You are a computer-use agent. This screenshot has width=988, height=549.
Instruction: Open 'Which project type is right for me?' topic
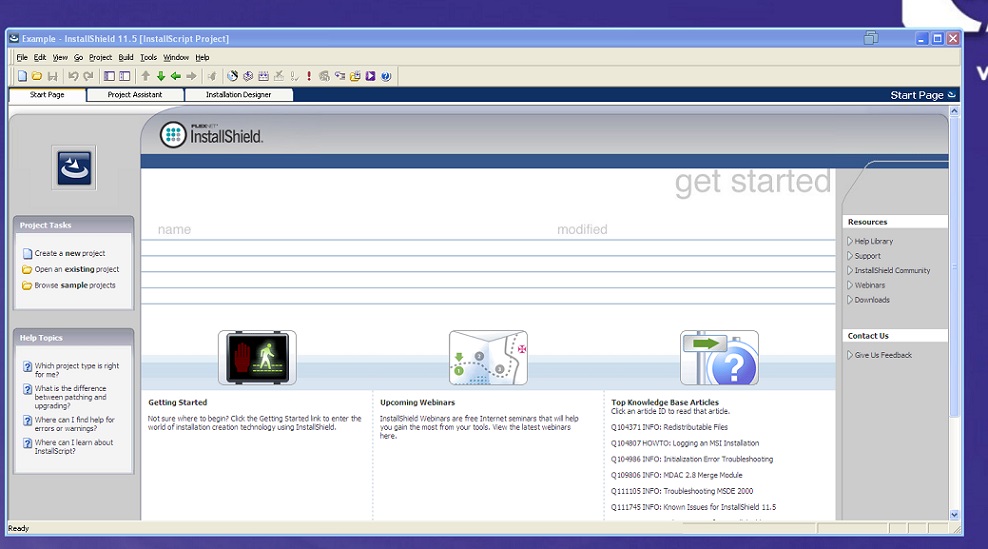click(x=77, y=370)
